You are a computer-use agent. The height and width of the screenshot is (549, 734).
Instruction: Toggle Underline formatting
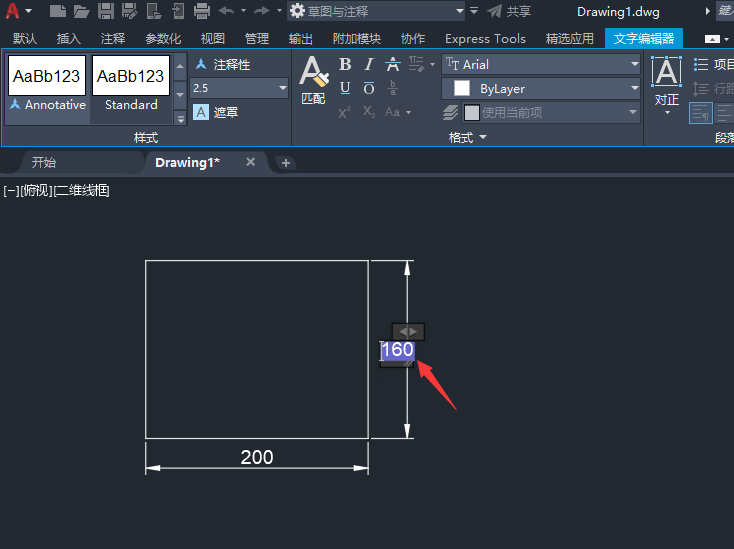345,88
